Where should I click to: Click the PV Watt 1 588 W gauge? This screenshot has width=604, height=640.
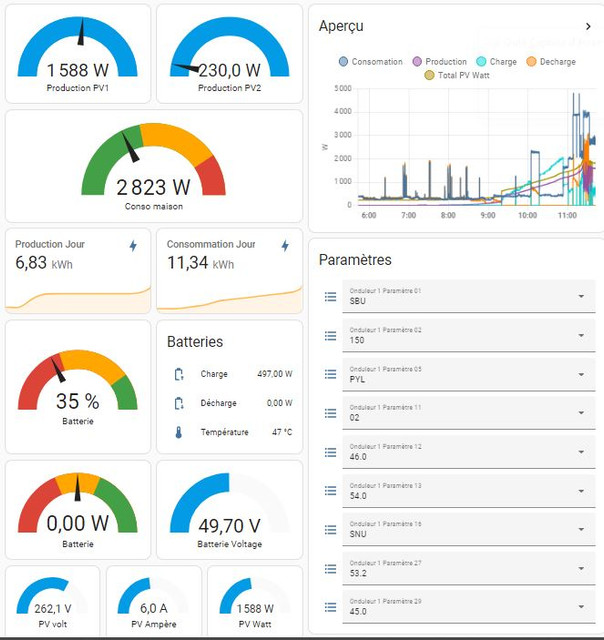click(255, 601)
